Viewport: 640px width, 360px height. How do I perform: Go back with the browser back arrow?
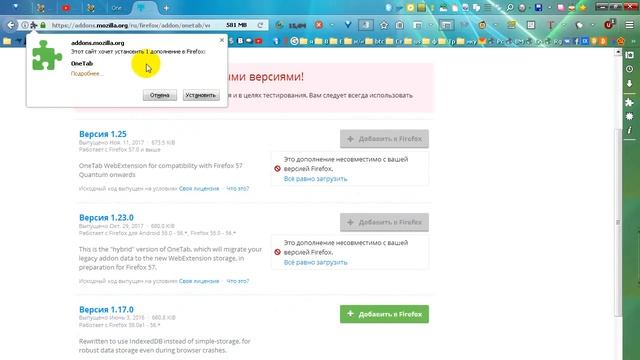pyautogui.click(x=11, y=25)
